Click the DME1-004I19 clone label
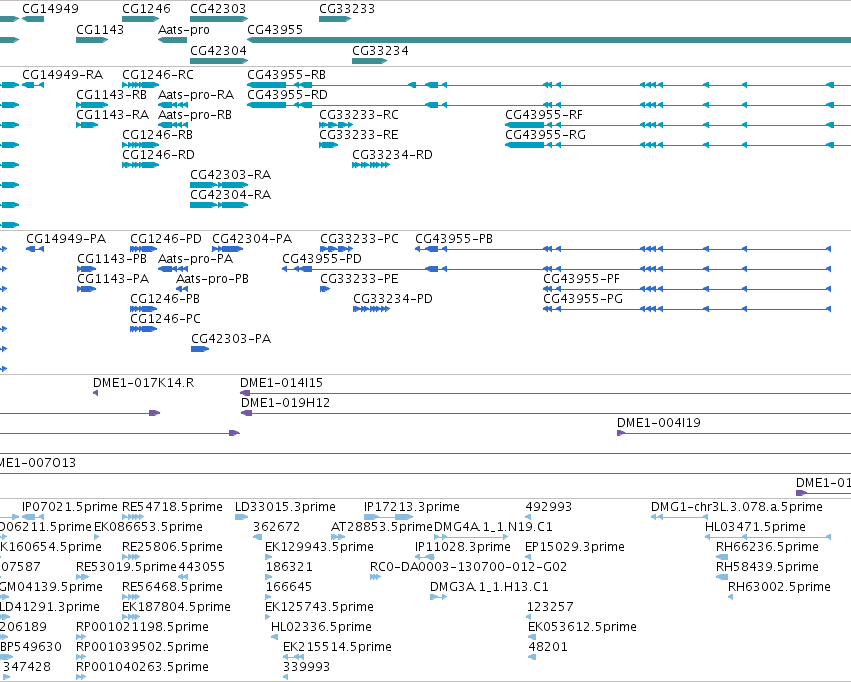This screenshot has height=682, width=851. 658,423
